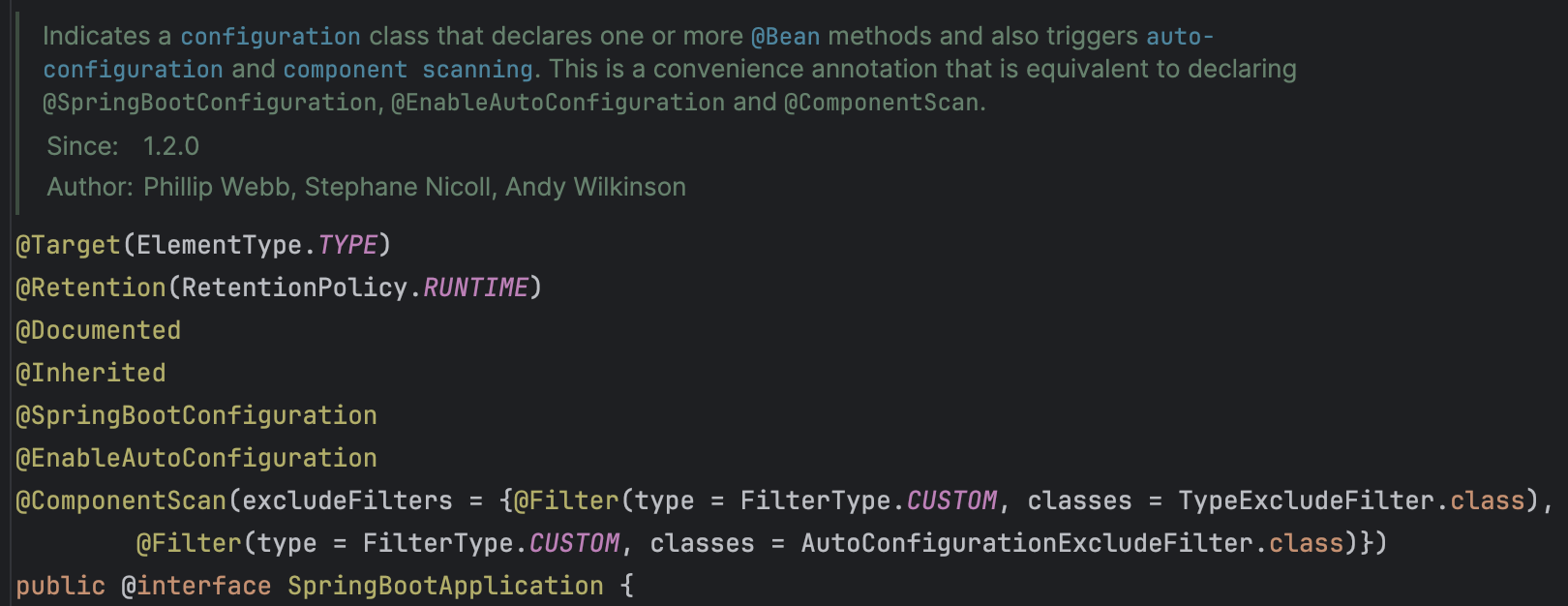
Task: Click the author name Phillip Webb
Action: click(217, 187)
